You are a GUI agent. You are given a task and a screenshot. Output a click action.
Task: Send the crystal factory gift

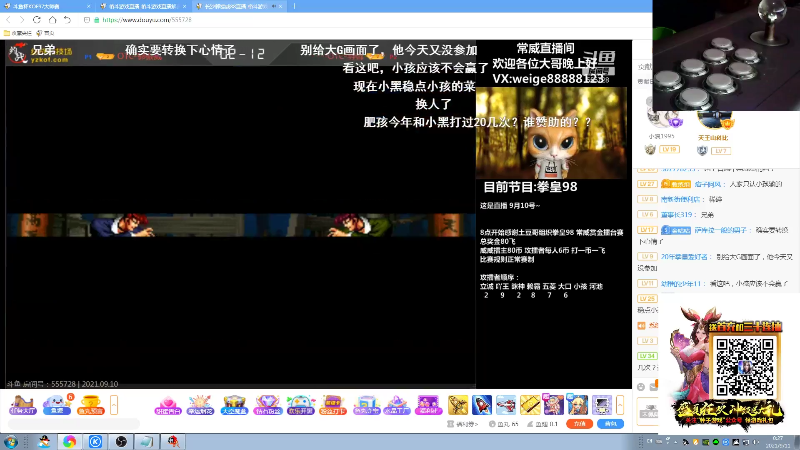pos(396,405)
